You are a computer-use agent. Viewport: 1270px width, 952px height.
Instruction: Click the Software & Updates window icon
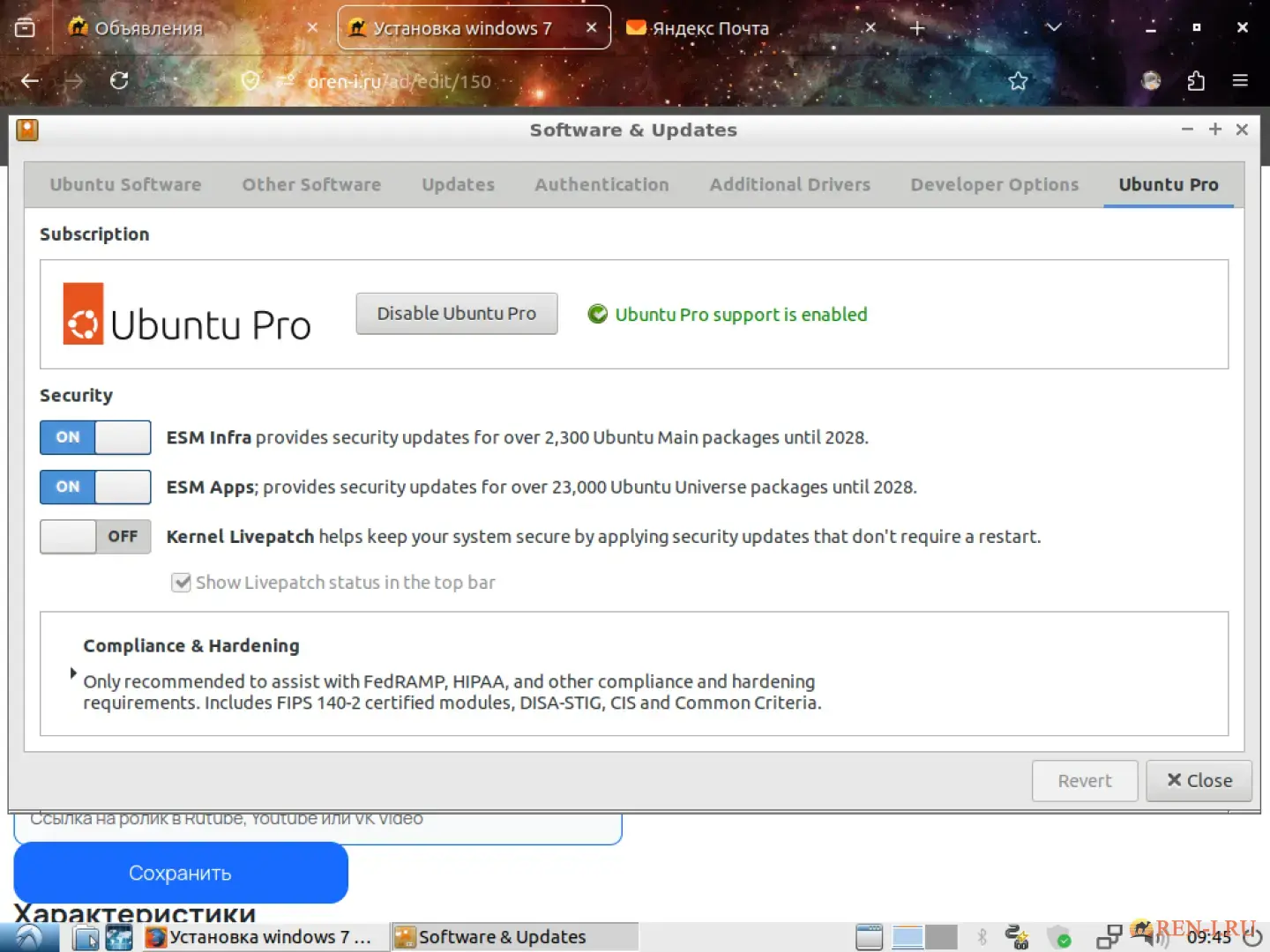pyautogui.click(x=27, y=130)
